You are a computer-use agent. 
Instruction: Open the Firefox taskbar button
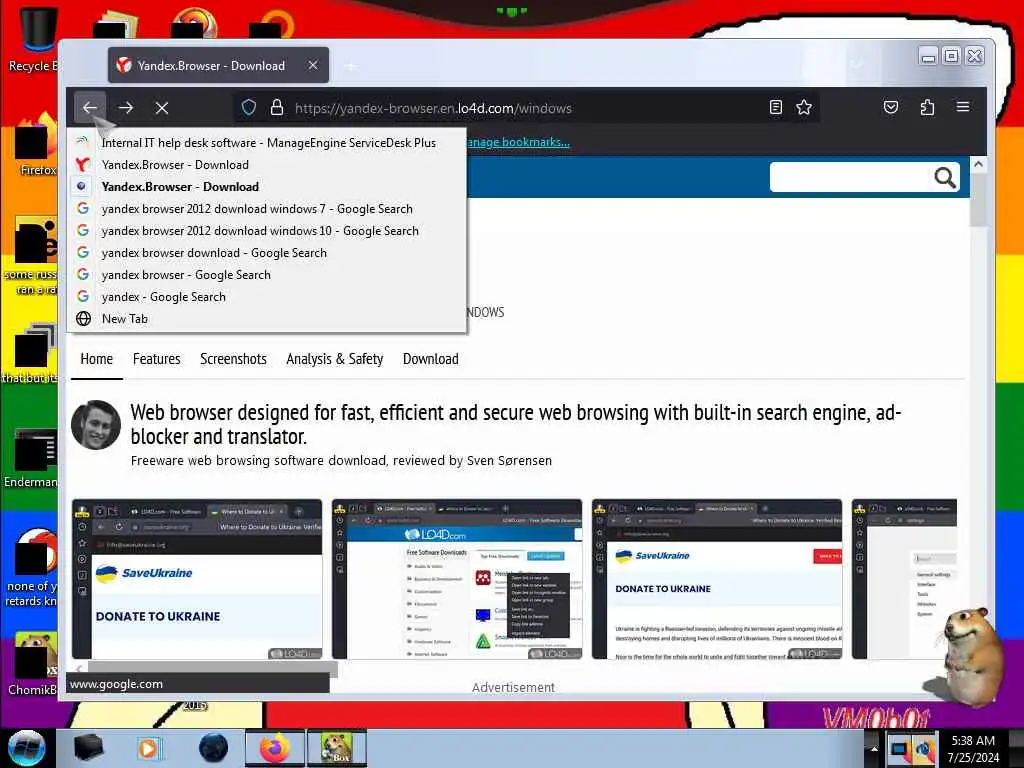pyautogui.click(x=275, y=748)
